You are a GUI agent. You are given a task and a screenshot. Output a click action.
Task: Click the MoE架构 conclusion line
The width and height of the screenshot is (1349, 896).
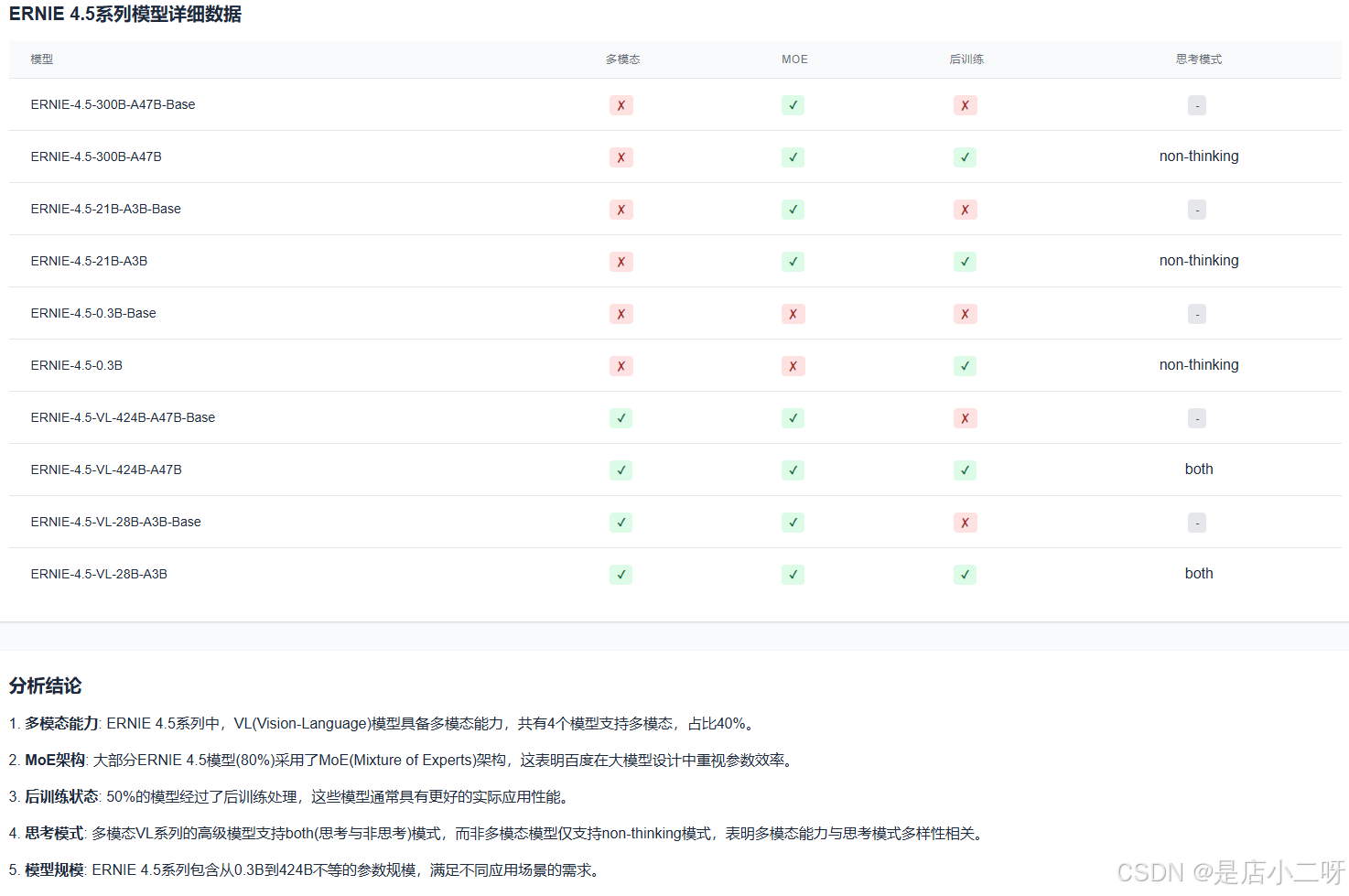pos(403,761)
